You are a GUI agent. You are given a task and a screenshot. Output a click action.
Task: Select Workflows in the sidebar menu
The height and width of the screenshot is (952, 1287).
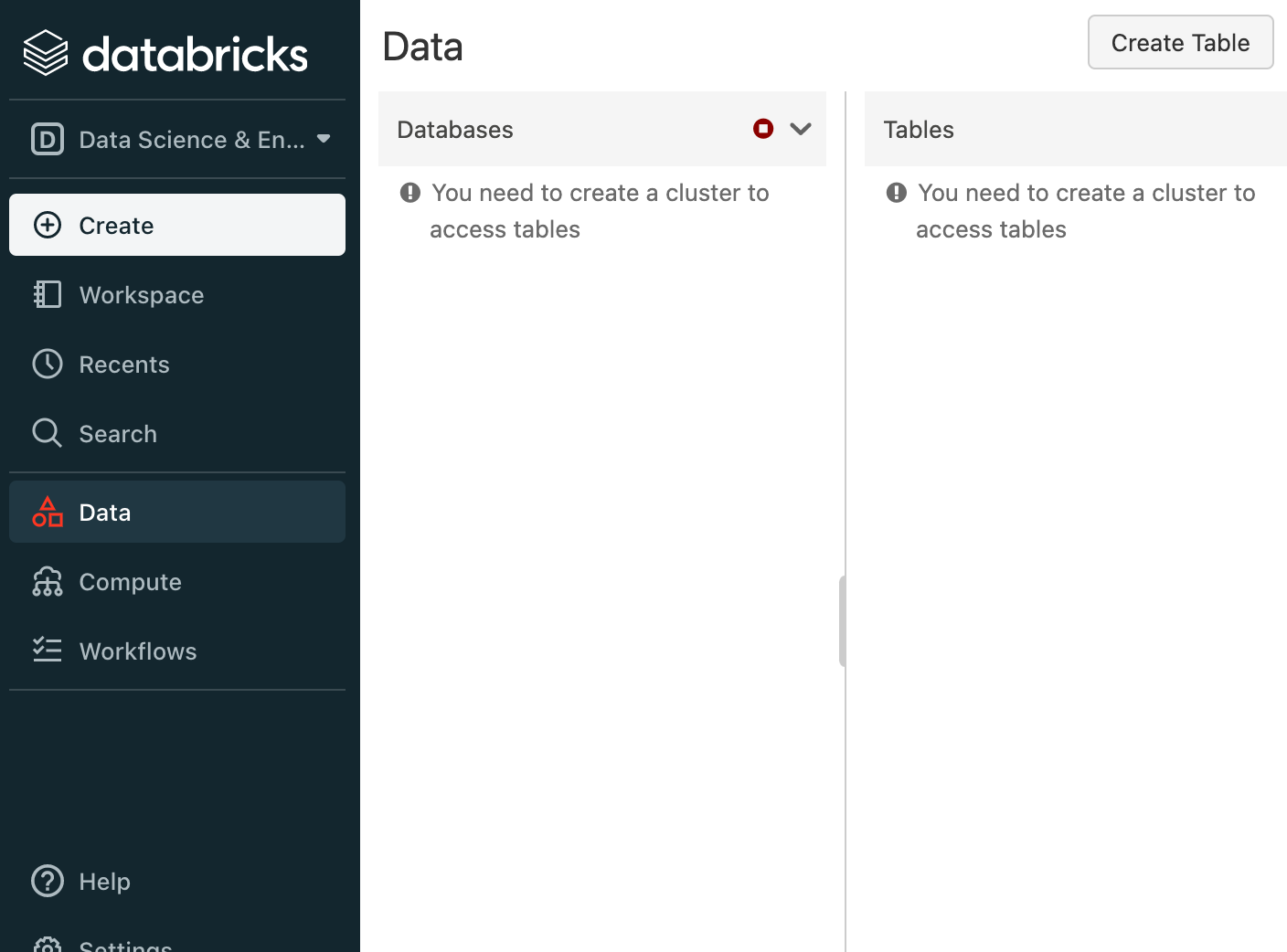coord(138,651)
